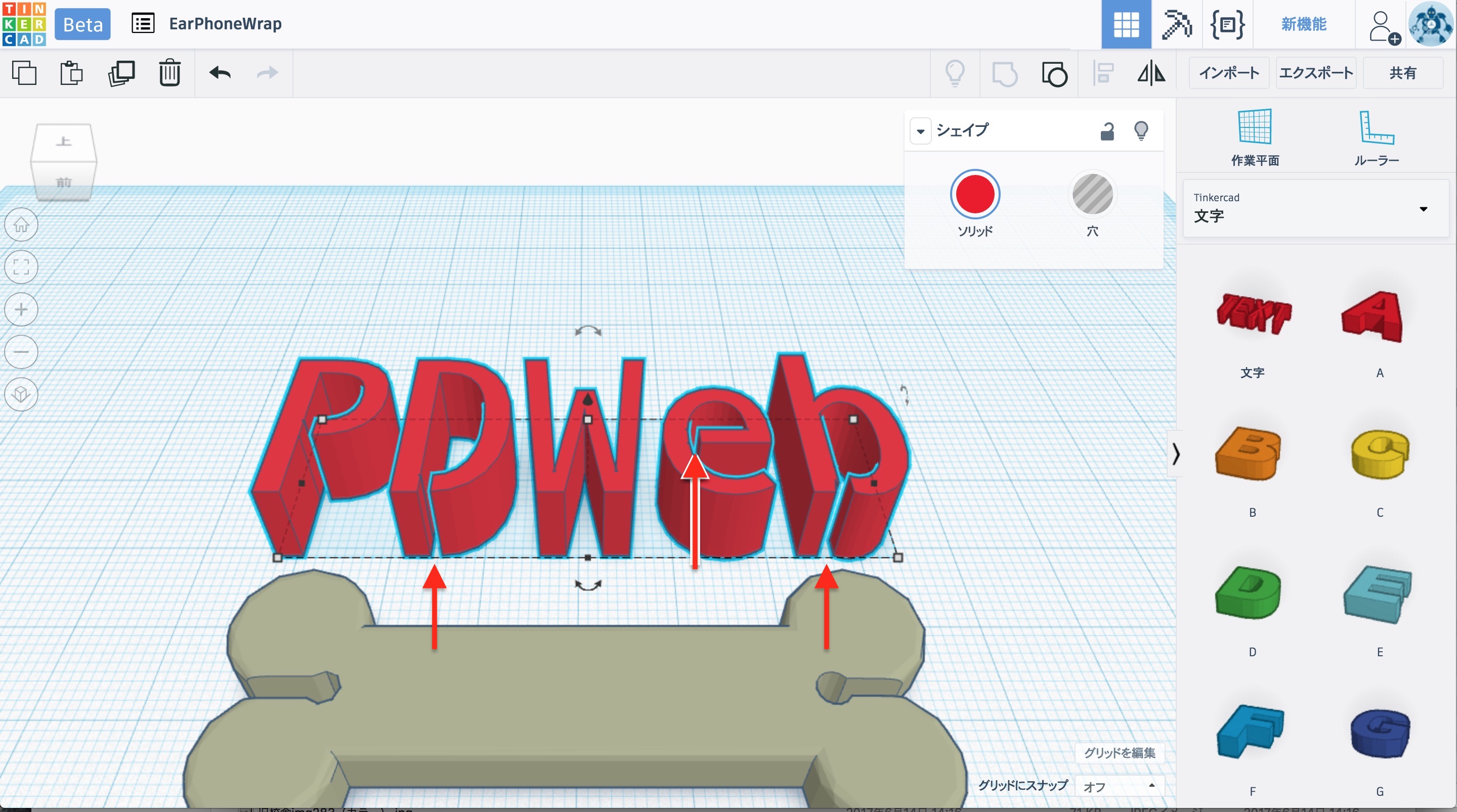Click the duplicate objects icon
1457x812 pixels.
point(121,73)
